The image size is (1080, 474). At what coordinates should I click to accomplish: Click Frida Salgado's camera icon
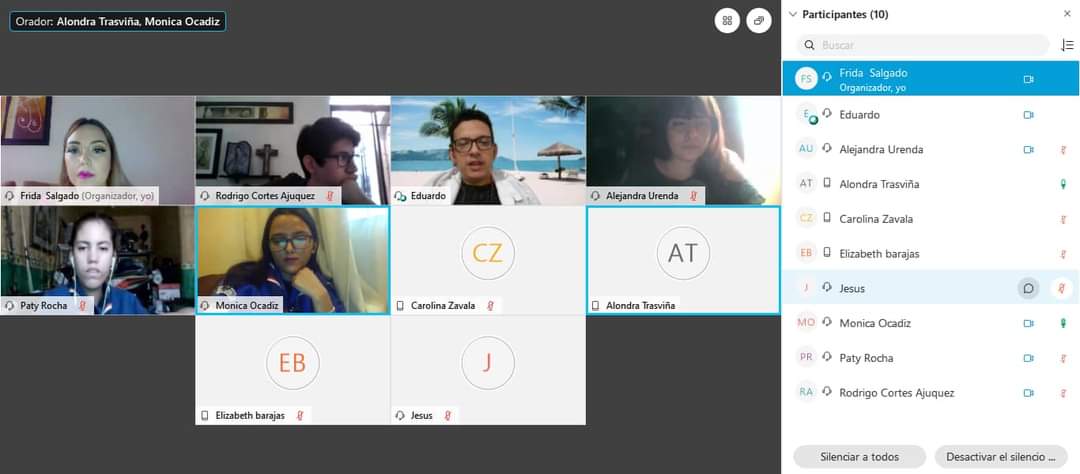coord(1028,79)
